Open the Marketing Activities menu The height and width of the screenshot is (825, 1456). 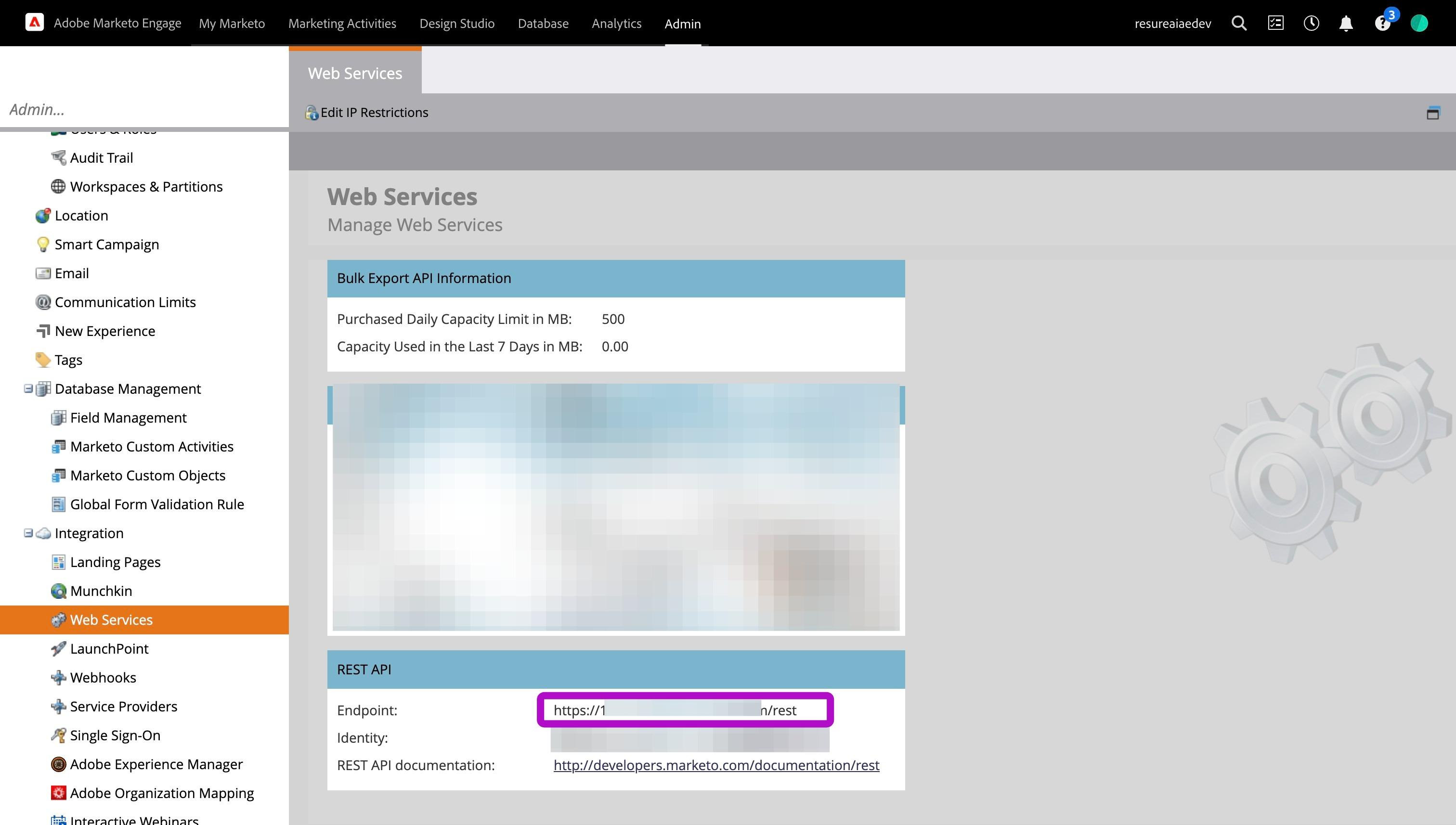pyautogui.click(x=342, y=24)
